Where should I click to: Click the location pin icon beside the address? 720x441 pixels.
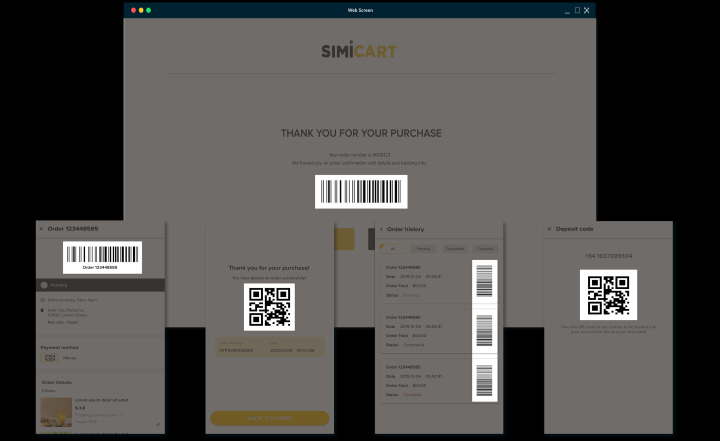click(43, 311)
